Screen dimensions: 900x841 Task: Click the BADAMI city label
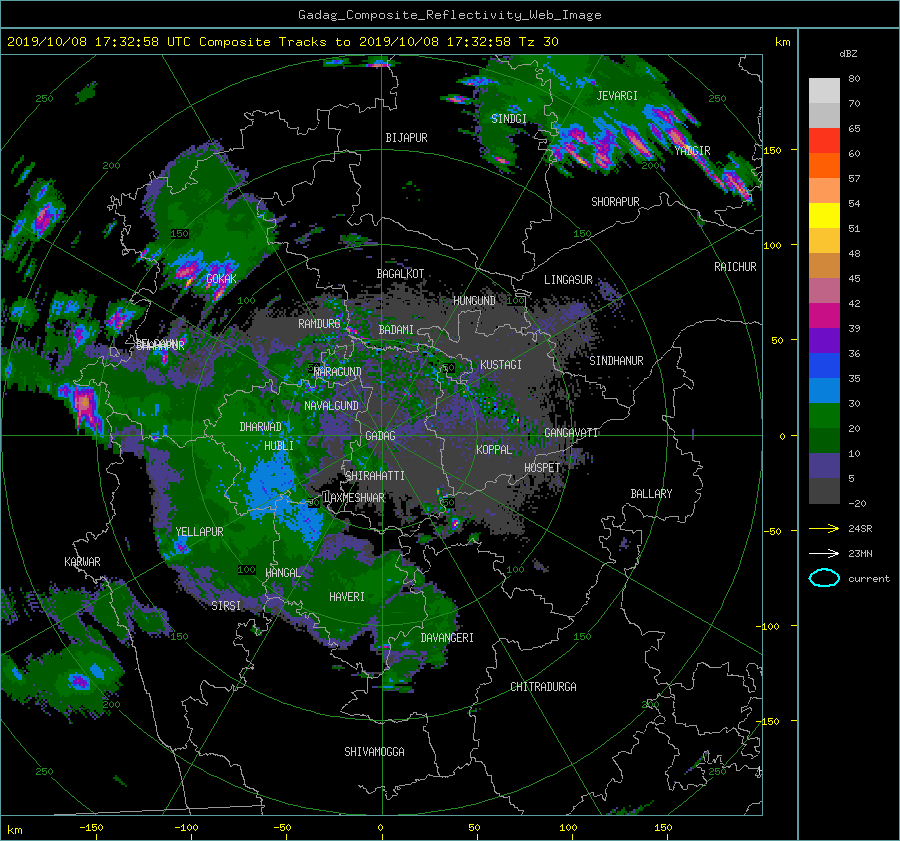point(396,330)
